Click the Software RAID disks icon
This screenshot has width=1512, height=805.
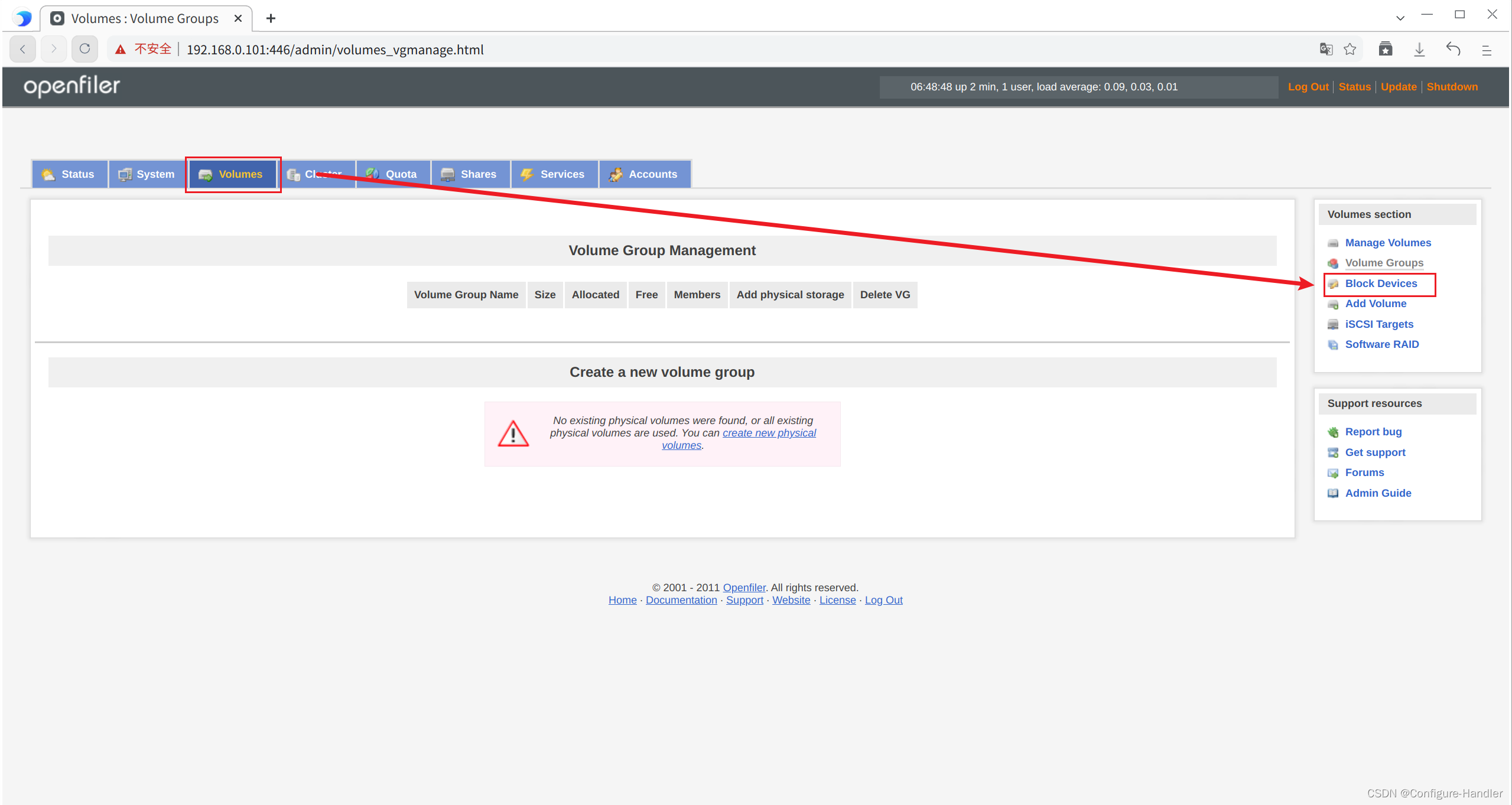(1334, 344)
